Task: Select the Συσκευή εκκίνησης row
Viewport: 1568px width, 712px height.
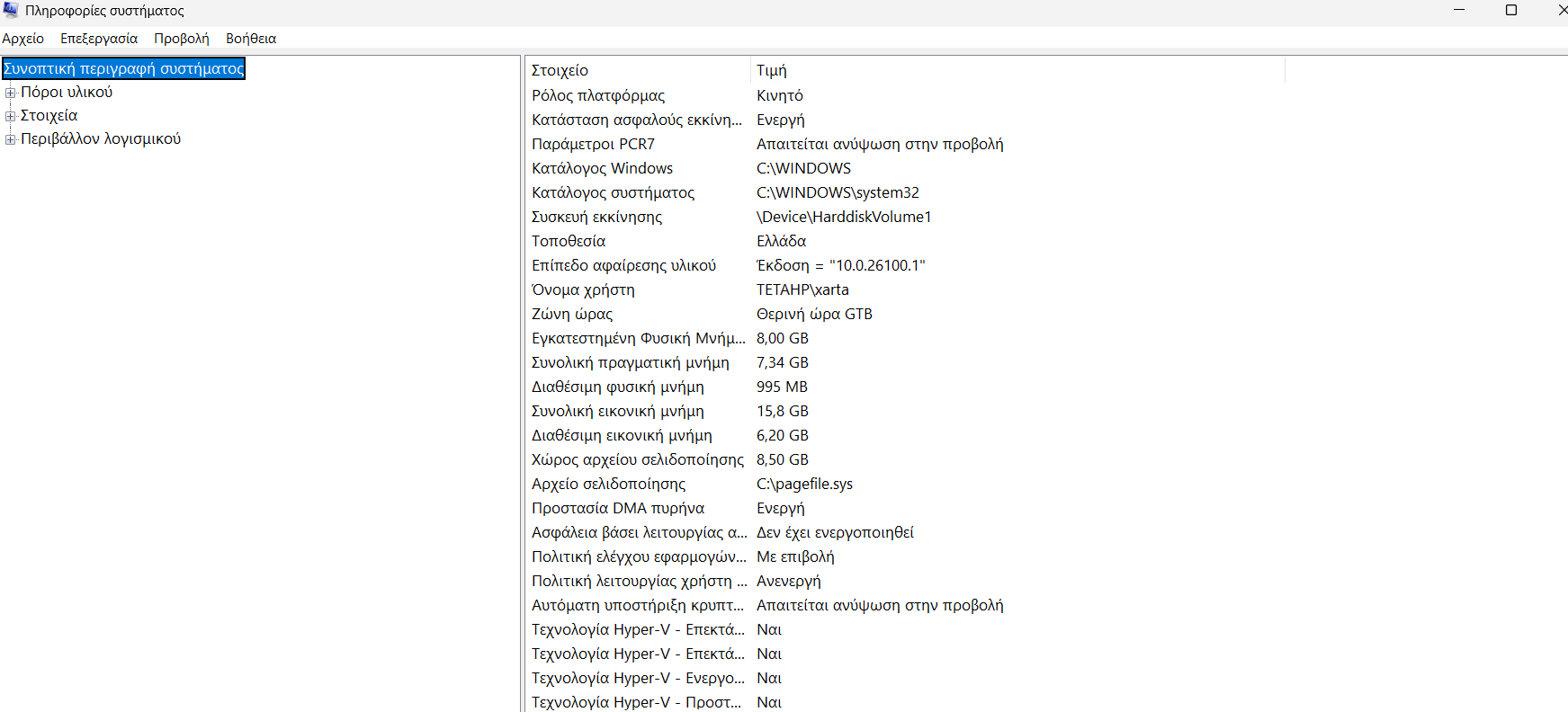Action: coord(905,217)
